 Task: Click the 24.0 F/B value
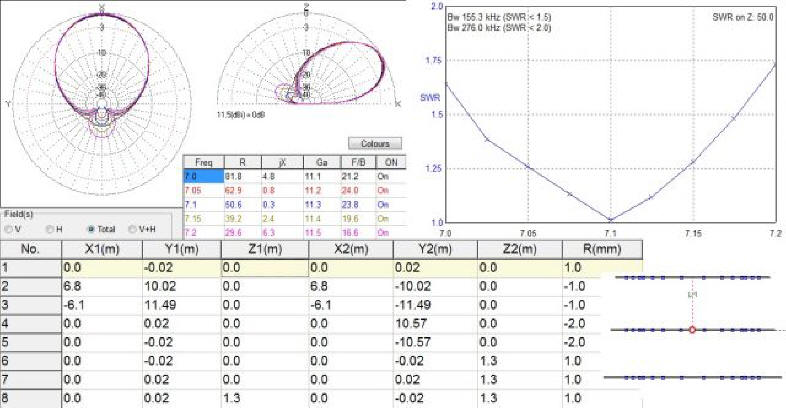pyautogui.click(x=350, y=190)
